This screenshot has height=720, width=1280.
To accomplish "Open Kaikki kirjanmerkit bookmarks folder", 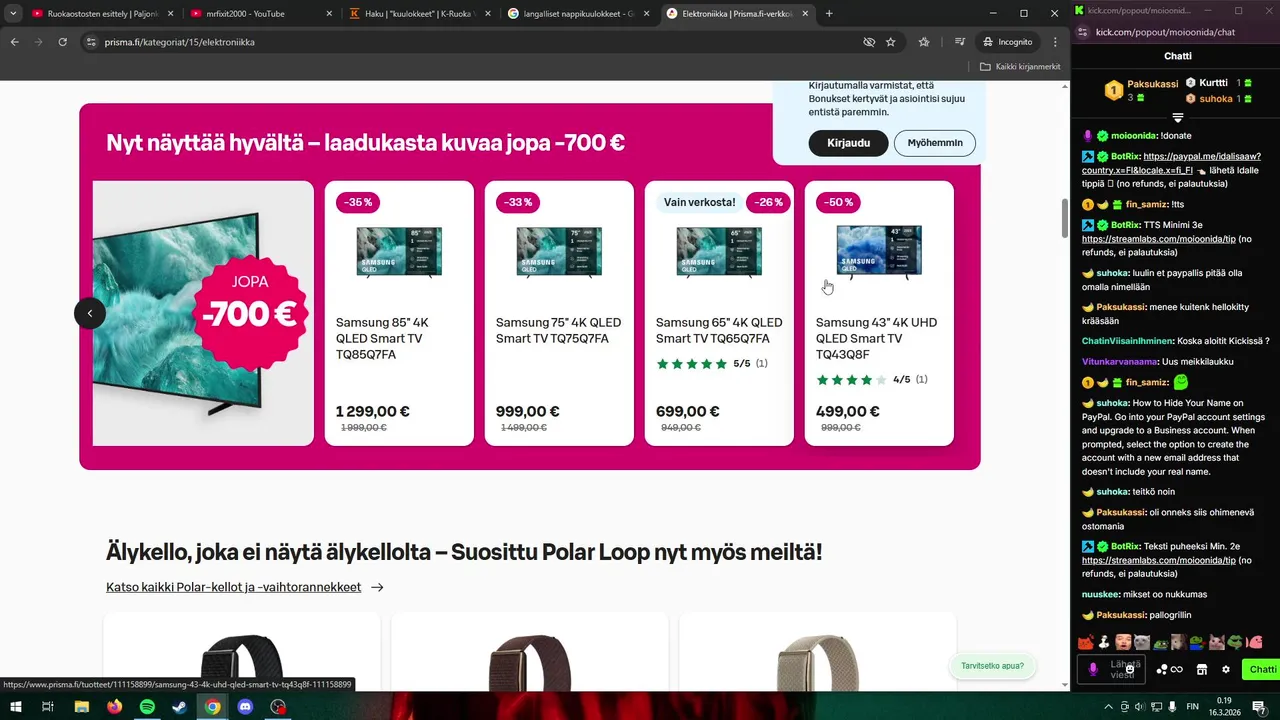I will (1020, 67).
